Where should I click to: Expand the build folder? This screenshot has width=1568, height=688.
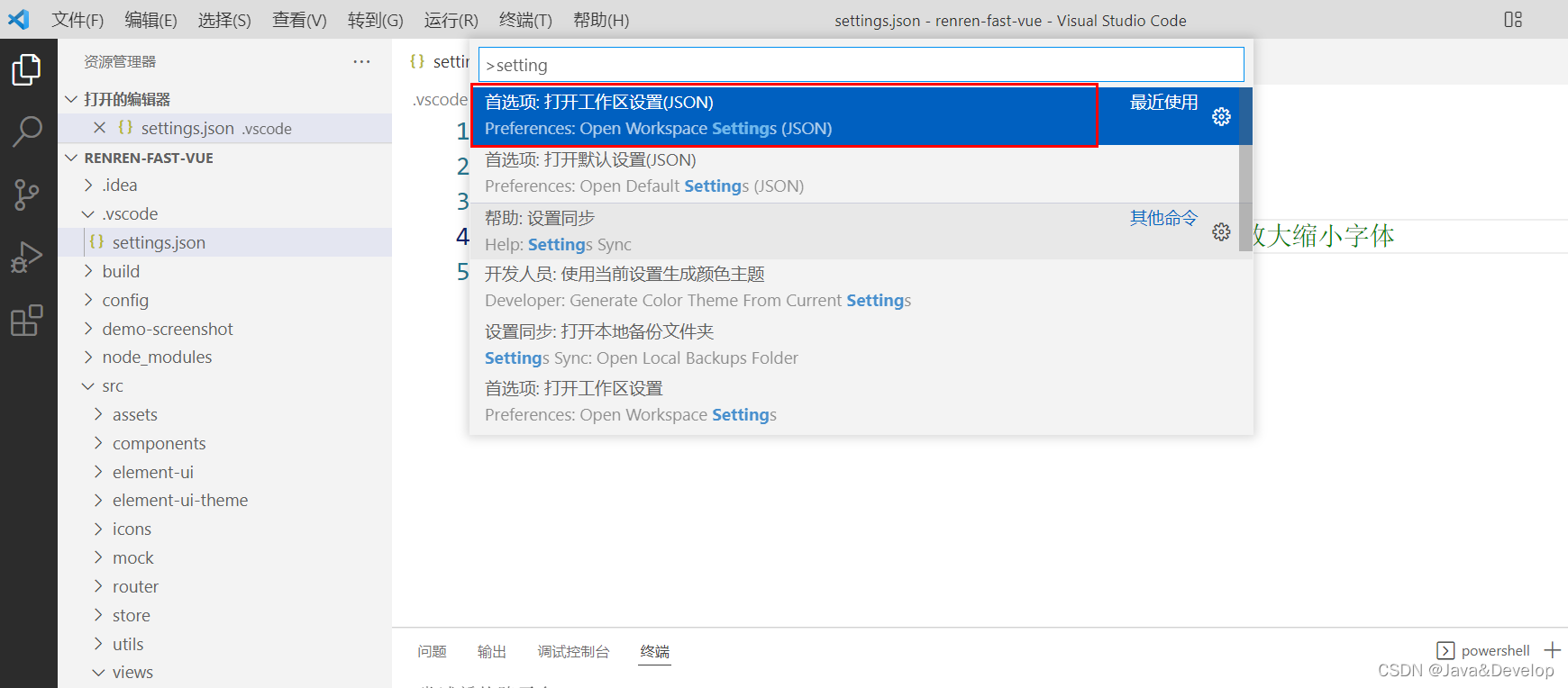87,271
